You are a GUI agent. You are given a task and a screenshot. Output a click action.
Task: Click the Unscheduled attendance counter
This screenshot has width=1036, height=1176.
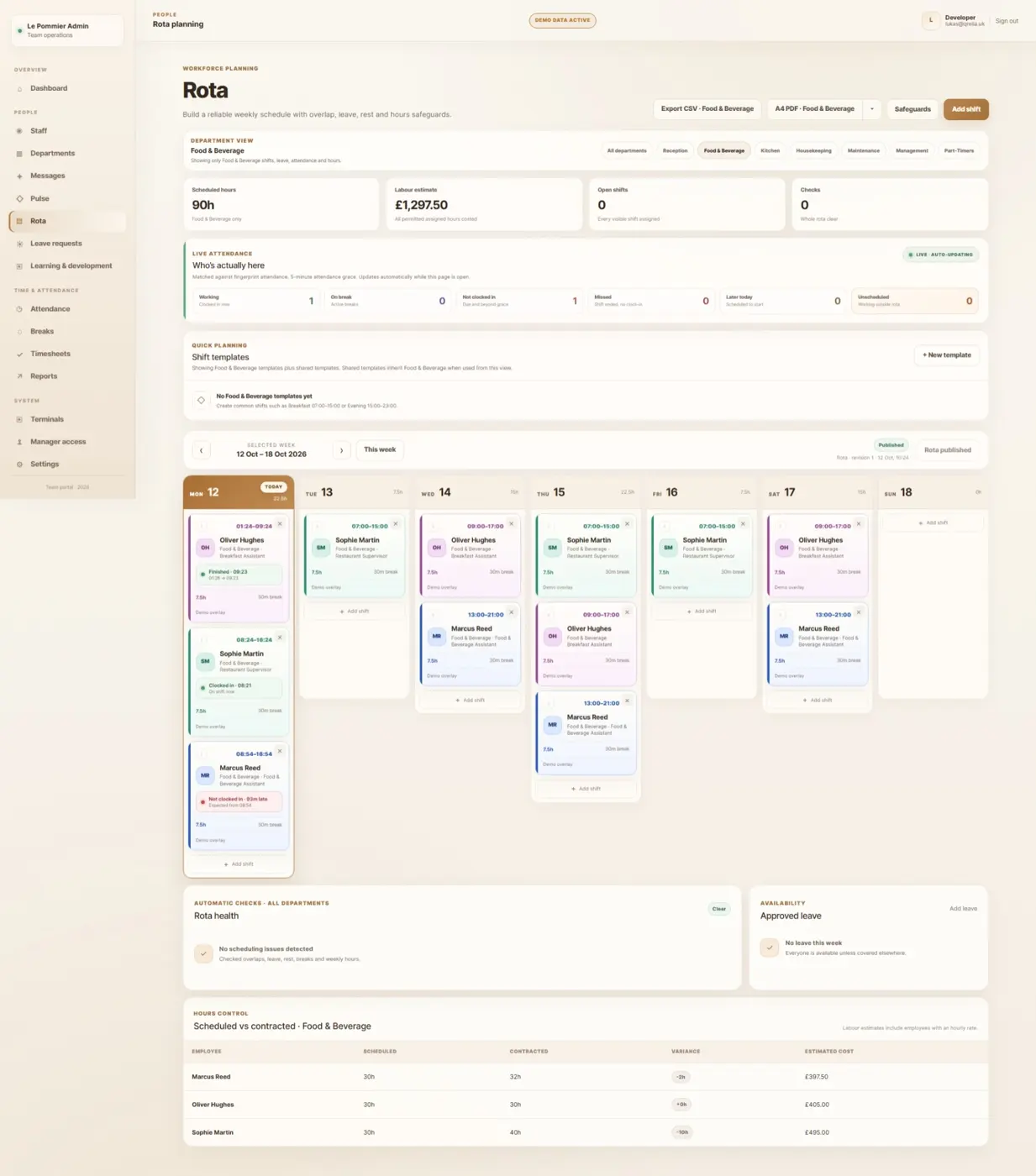(x=914, y=301)
